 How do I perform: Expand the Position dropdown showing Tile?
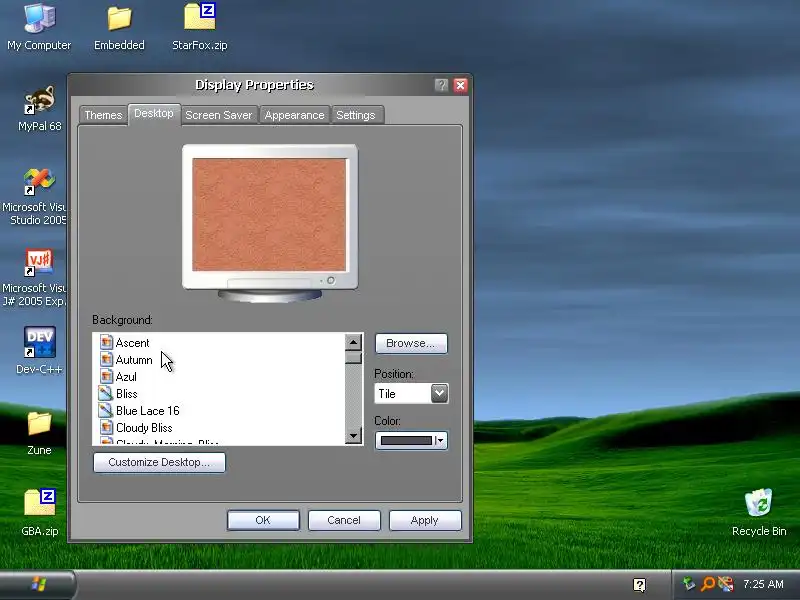click(439, 393)
